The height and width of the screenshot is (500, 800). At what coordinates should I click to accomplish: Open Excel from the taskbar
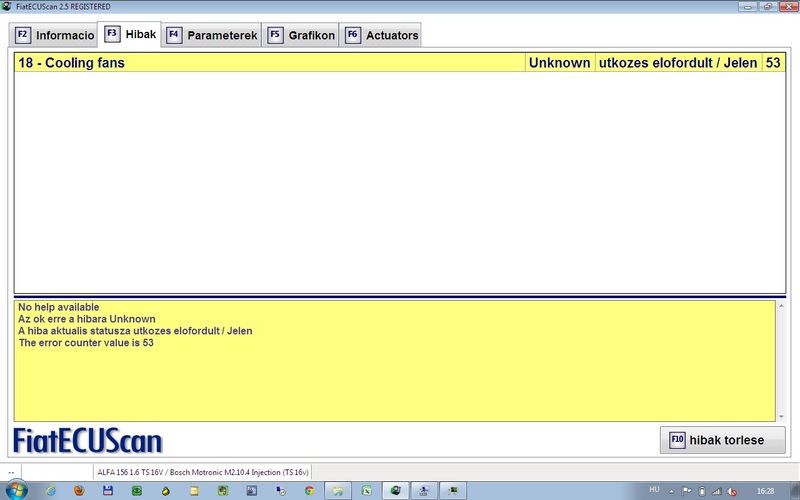368,490
